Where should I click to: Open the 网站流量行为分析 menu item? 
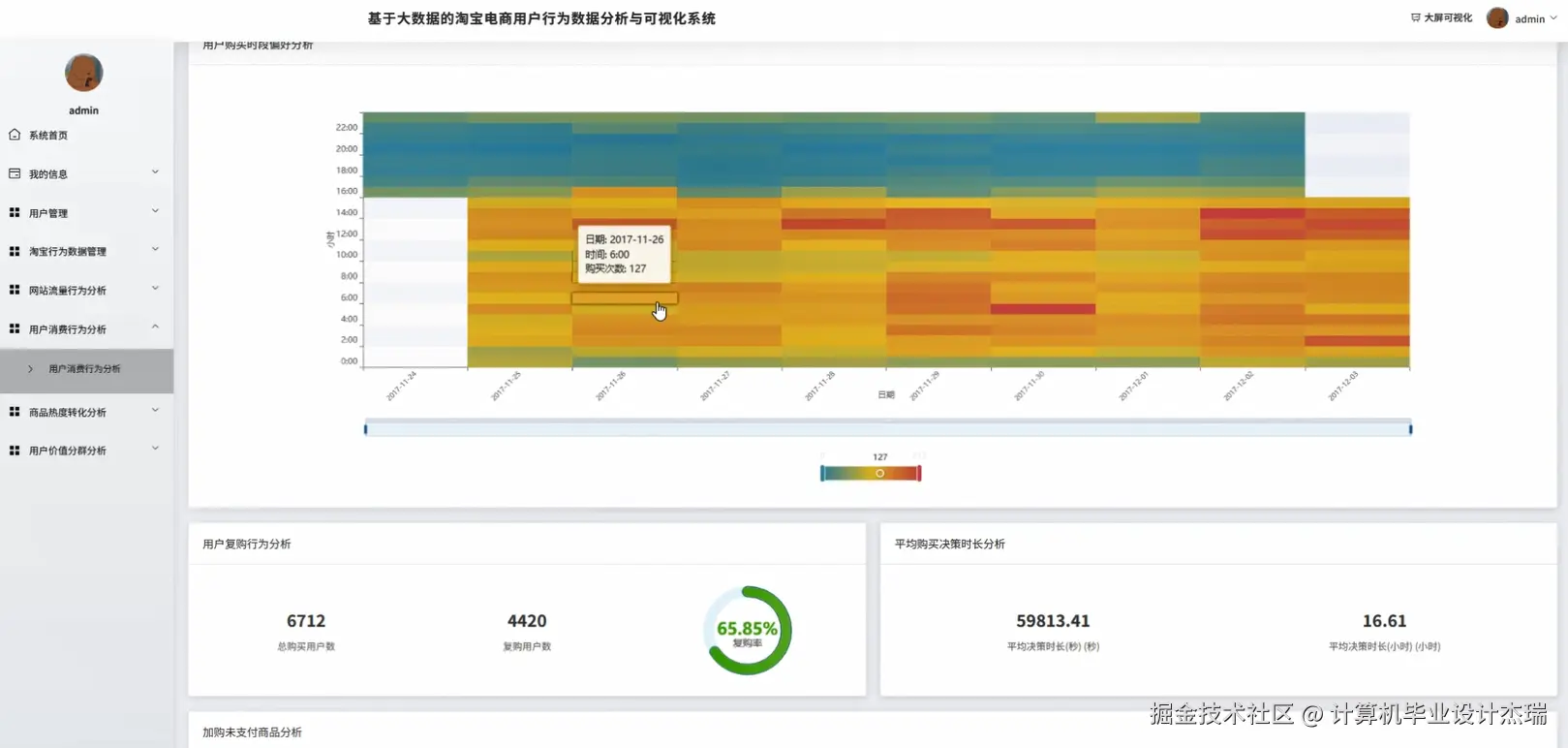86,290
